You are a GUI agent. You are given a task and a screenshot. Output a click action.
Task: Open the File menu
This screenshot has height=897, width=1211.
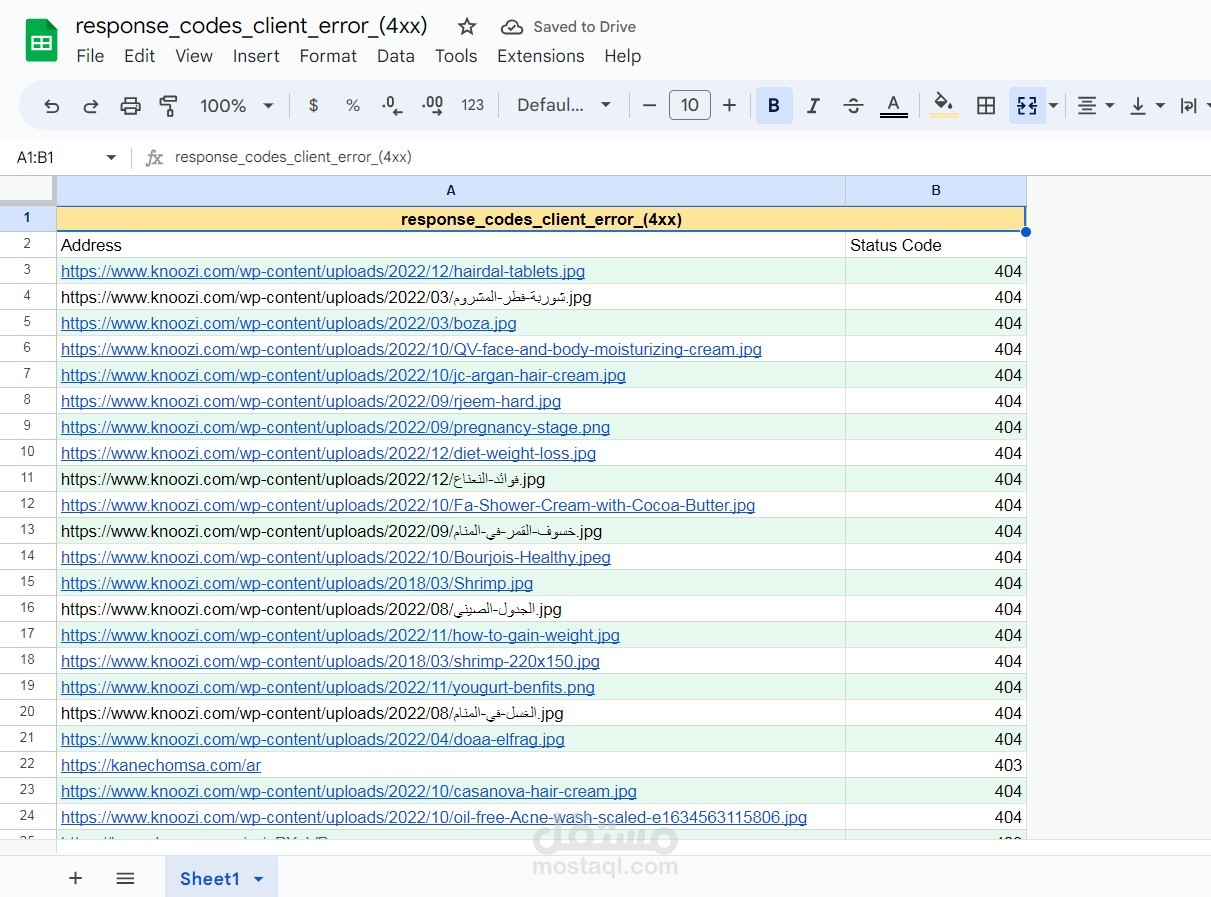[x=90, y=56]
